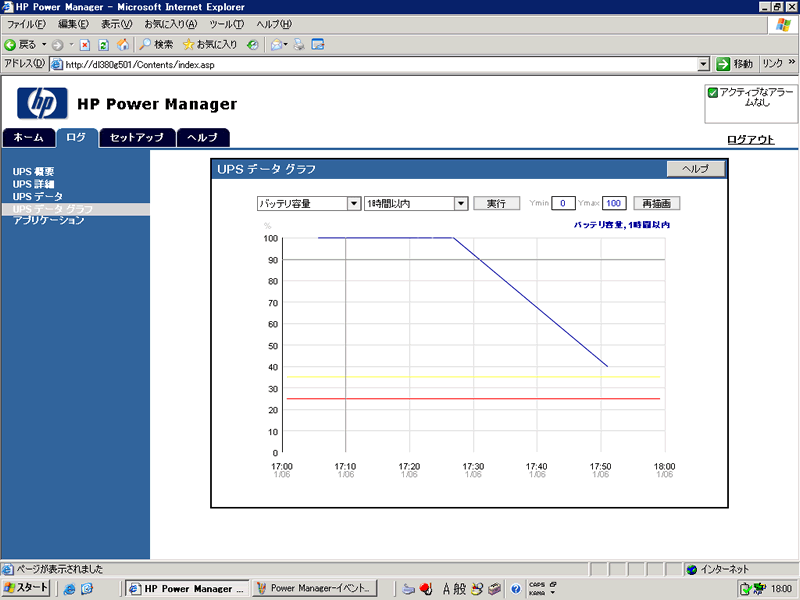Switch to the セットアップ tab

(138, 138)
